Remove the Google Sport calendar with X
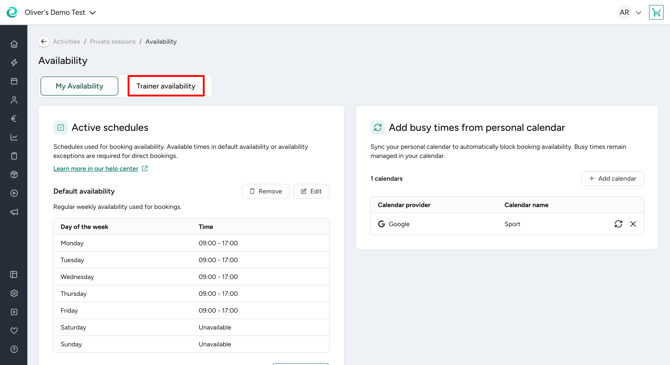 [633, 224]
